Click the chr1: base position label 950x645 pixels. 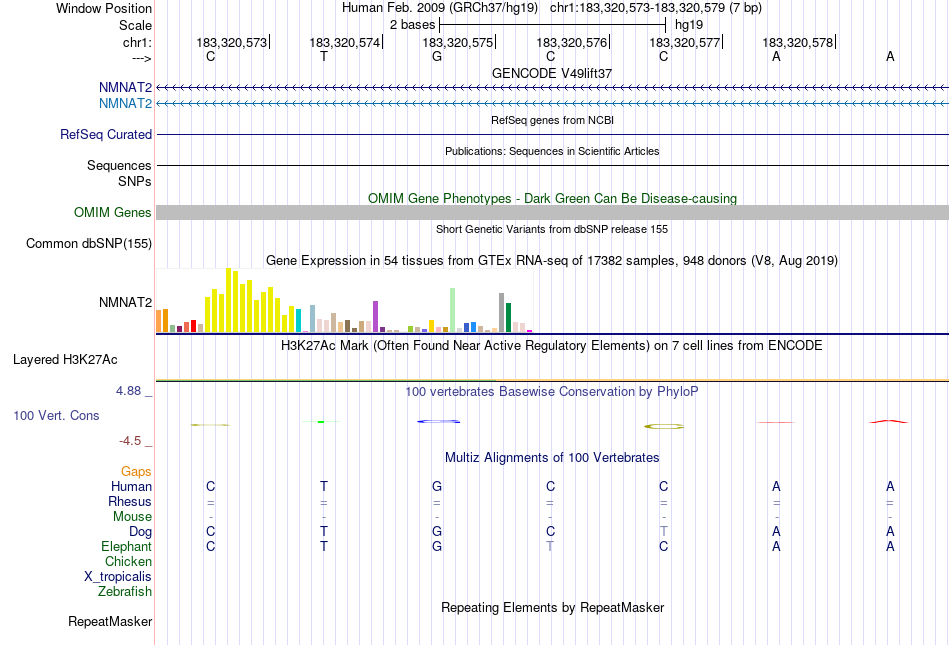[x=137, y=42]
